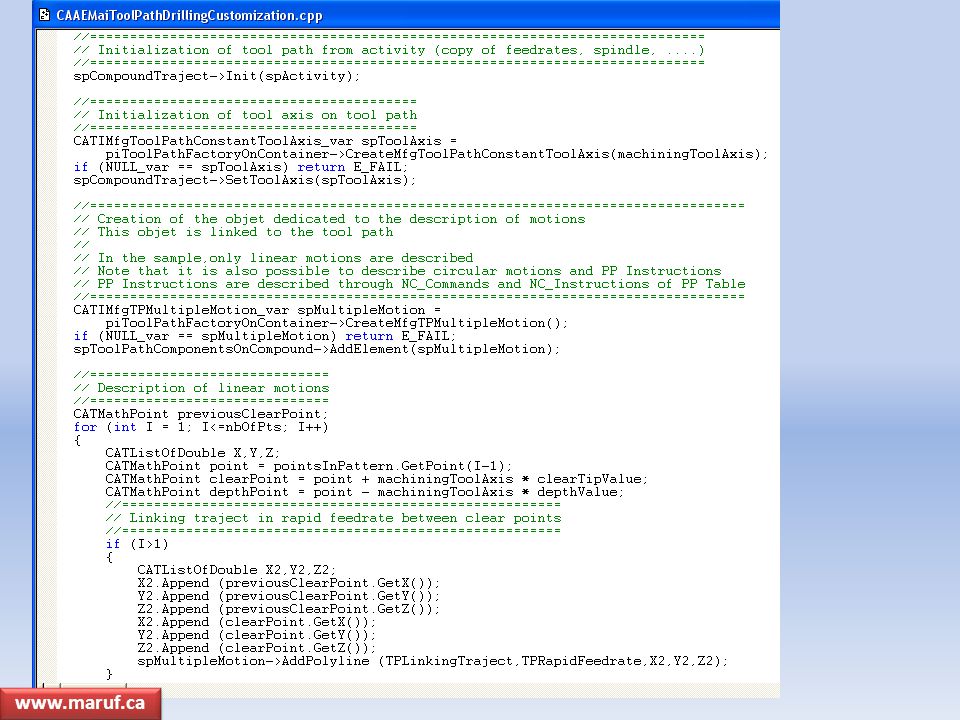
Task: Click the comment mentioning NC_Commands and NC_Instructions of PP Table
Action: tap(409, 284)
